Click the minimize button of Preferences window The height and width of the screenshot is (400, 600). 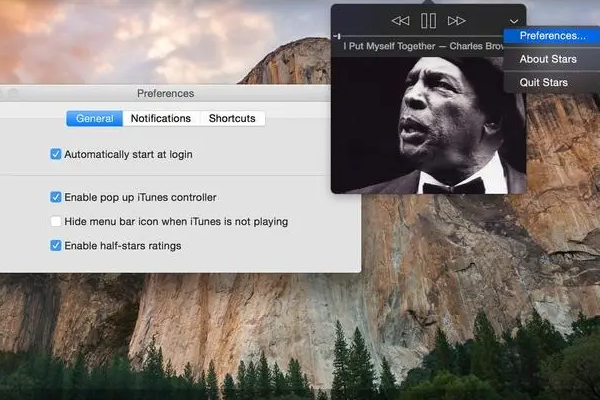(x=3, y=94)
